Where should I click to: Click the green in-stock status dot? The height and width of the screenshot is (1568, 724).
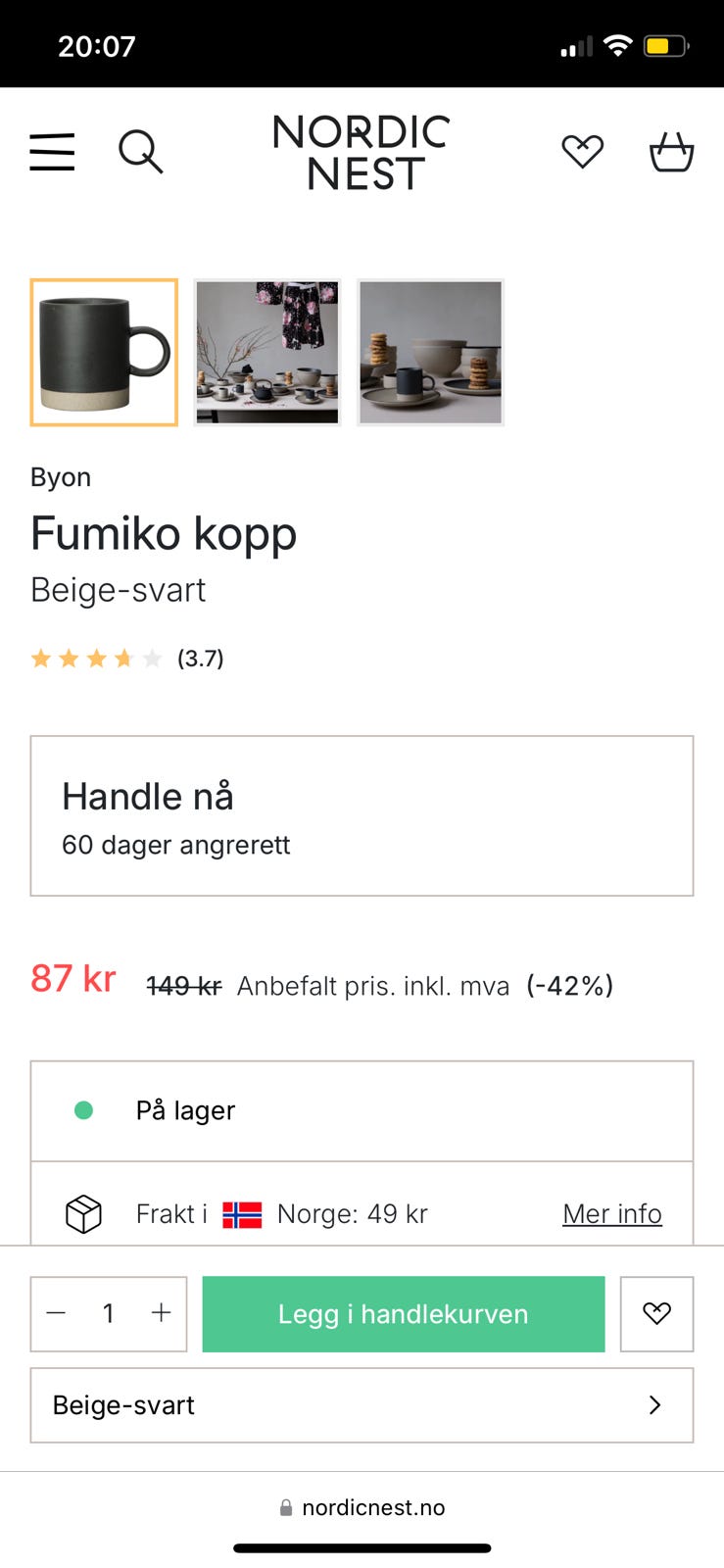84,1110
